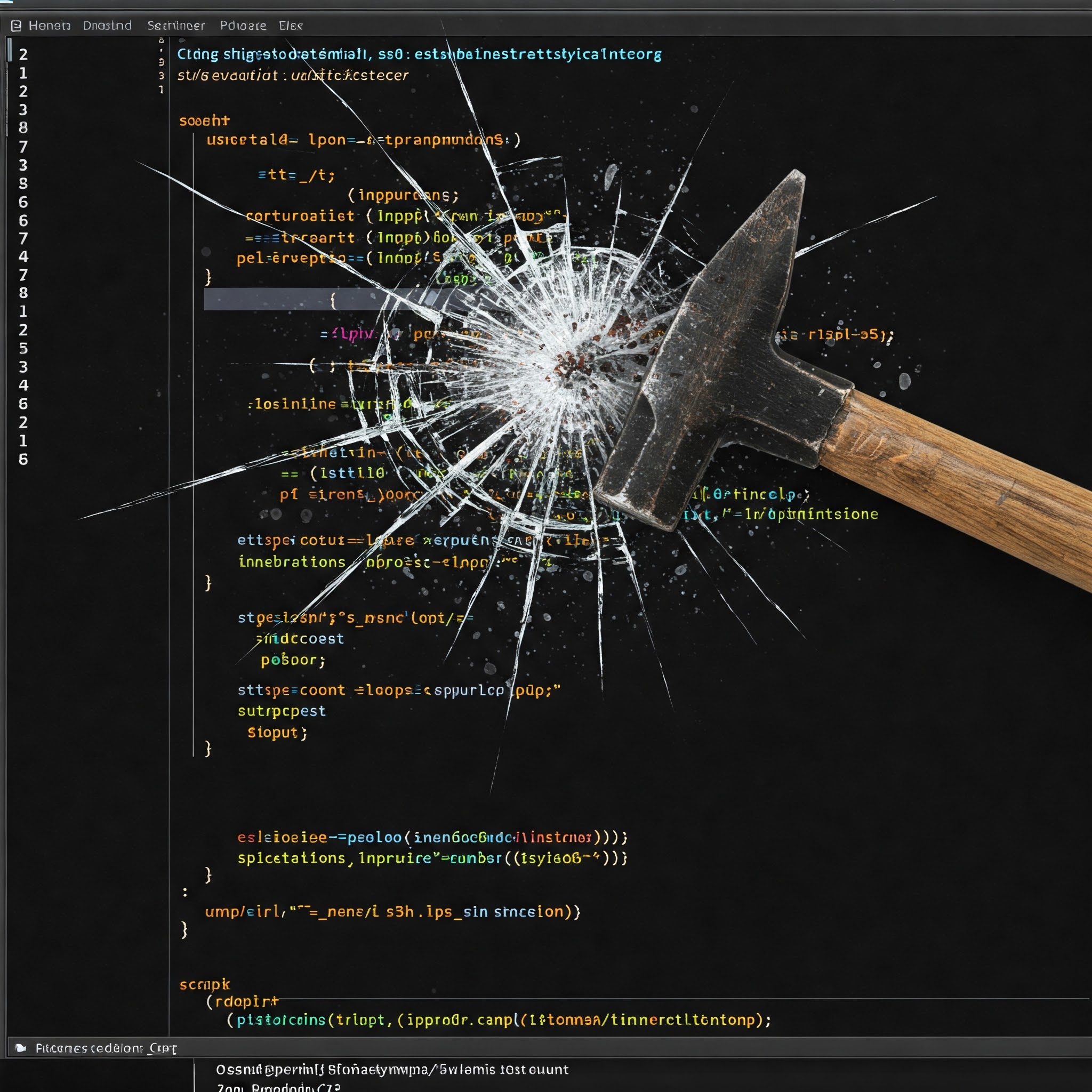Open the Elex menu
The image size is (1092, 1092).
point(291,26)
